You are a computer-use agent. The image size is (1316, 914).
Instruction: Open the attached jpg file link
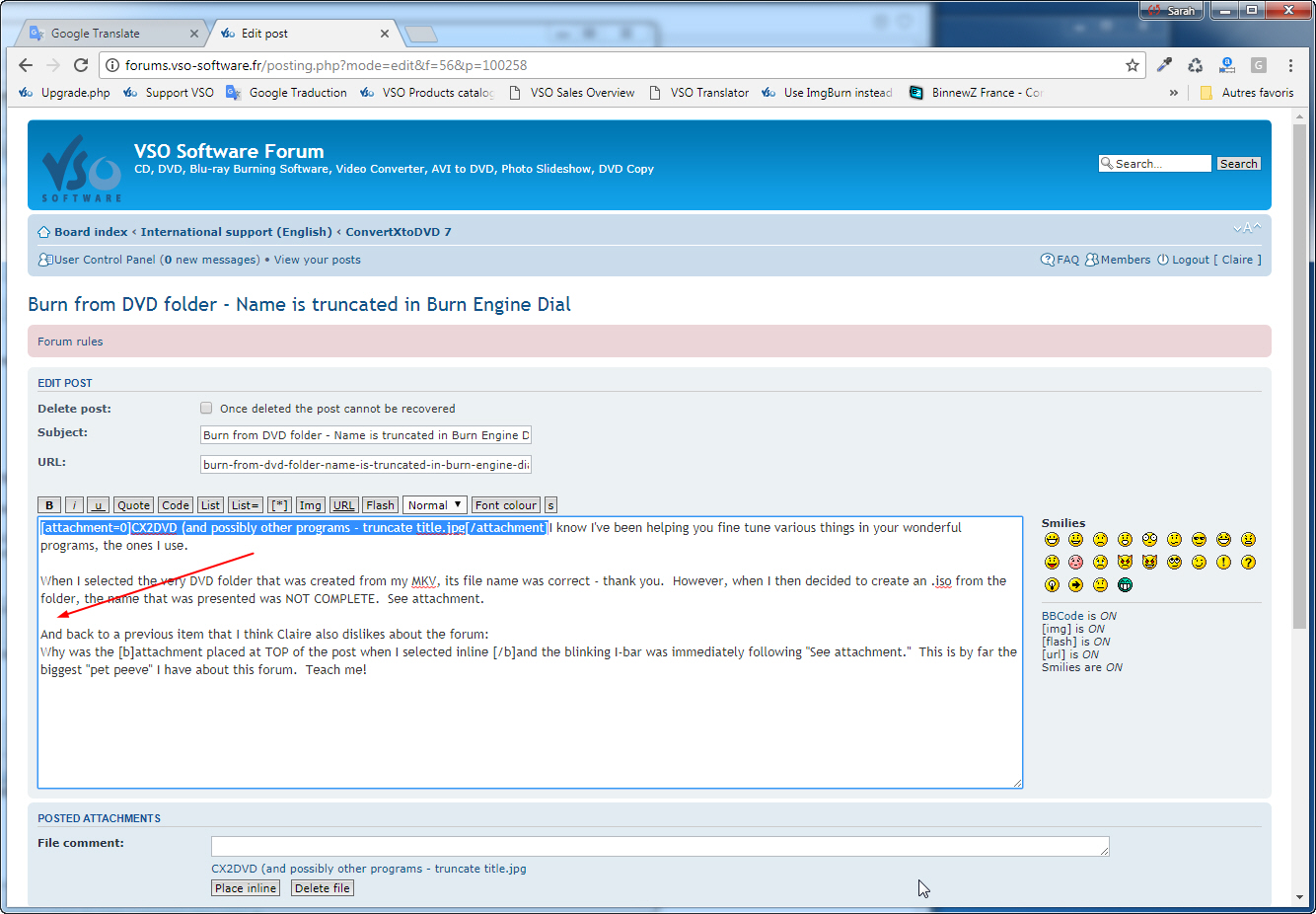[369, 869]
